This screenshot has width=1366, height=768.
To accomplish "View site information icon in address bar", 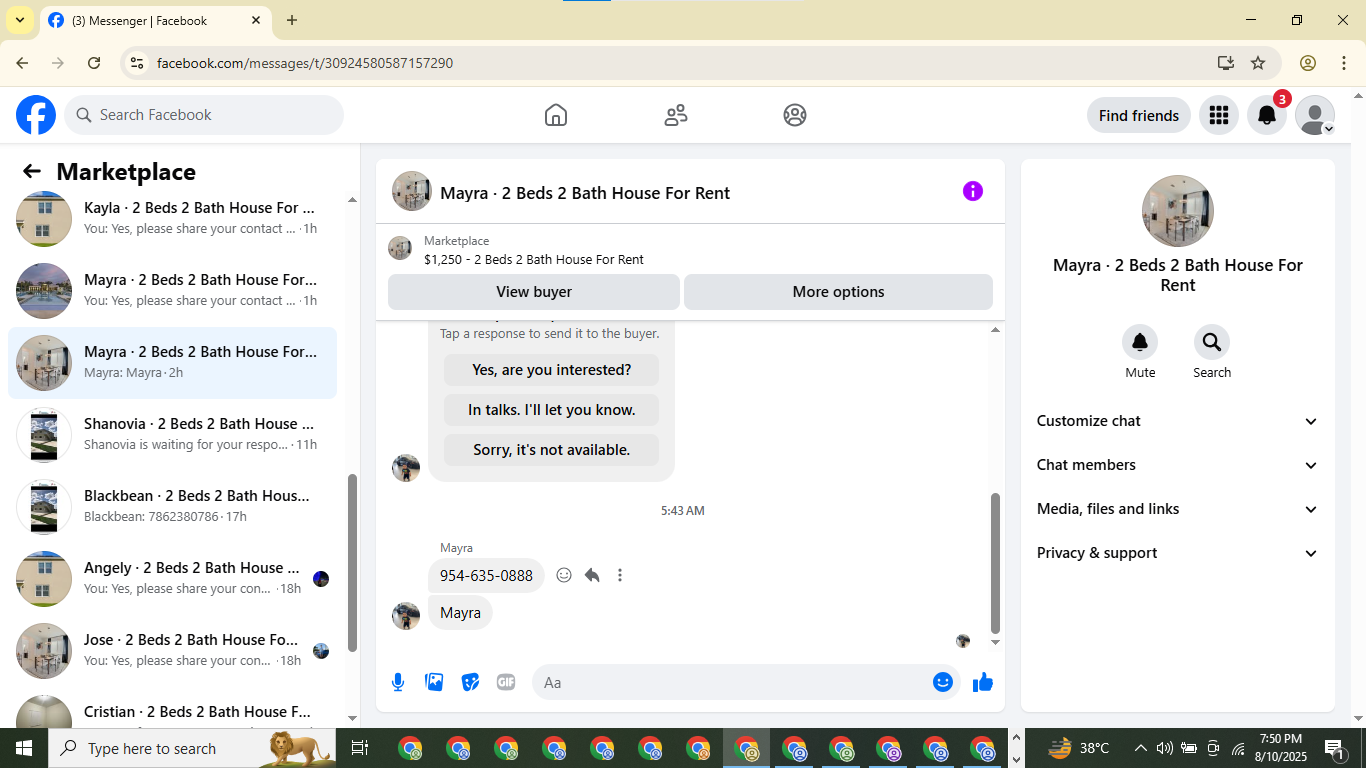I will point(138,63).
